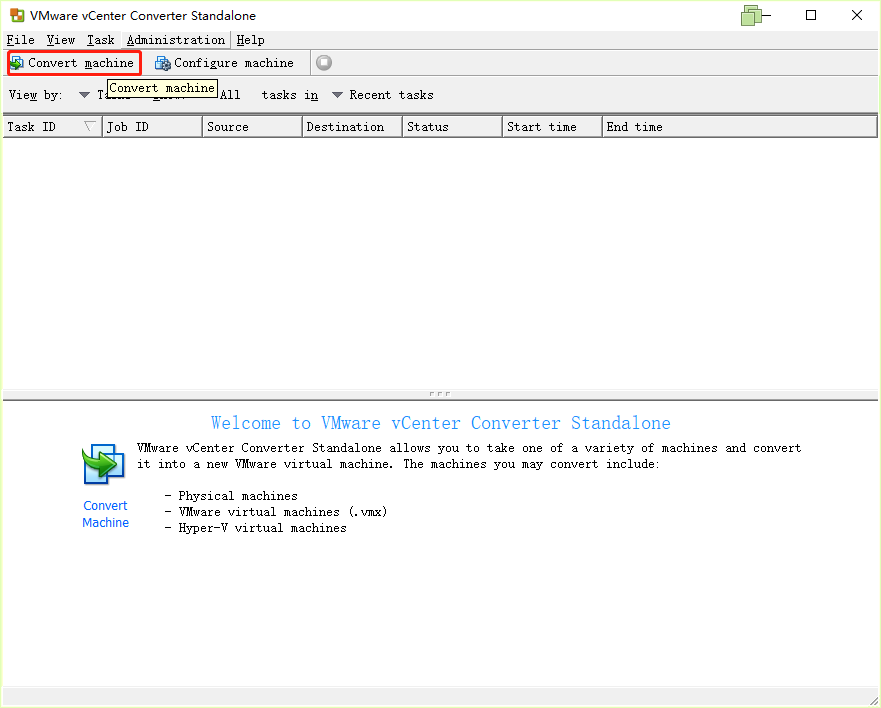Image resolution: width=881 pixels, height=708 pixels.
Task: Expand the View by dropdown arrow
Action: point(84,95)
